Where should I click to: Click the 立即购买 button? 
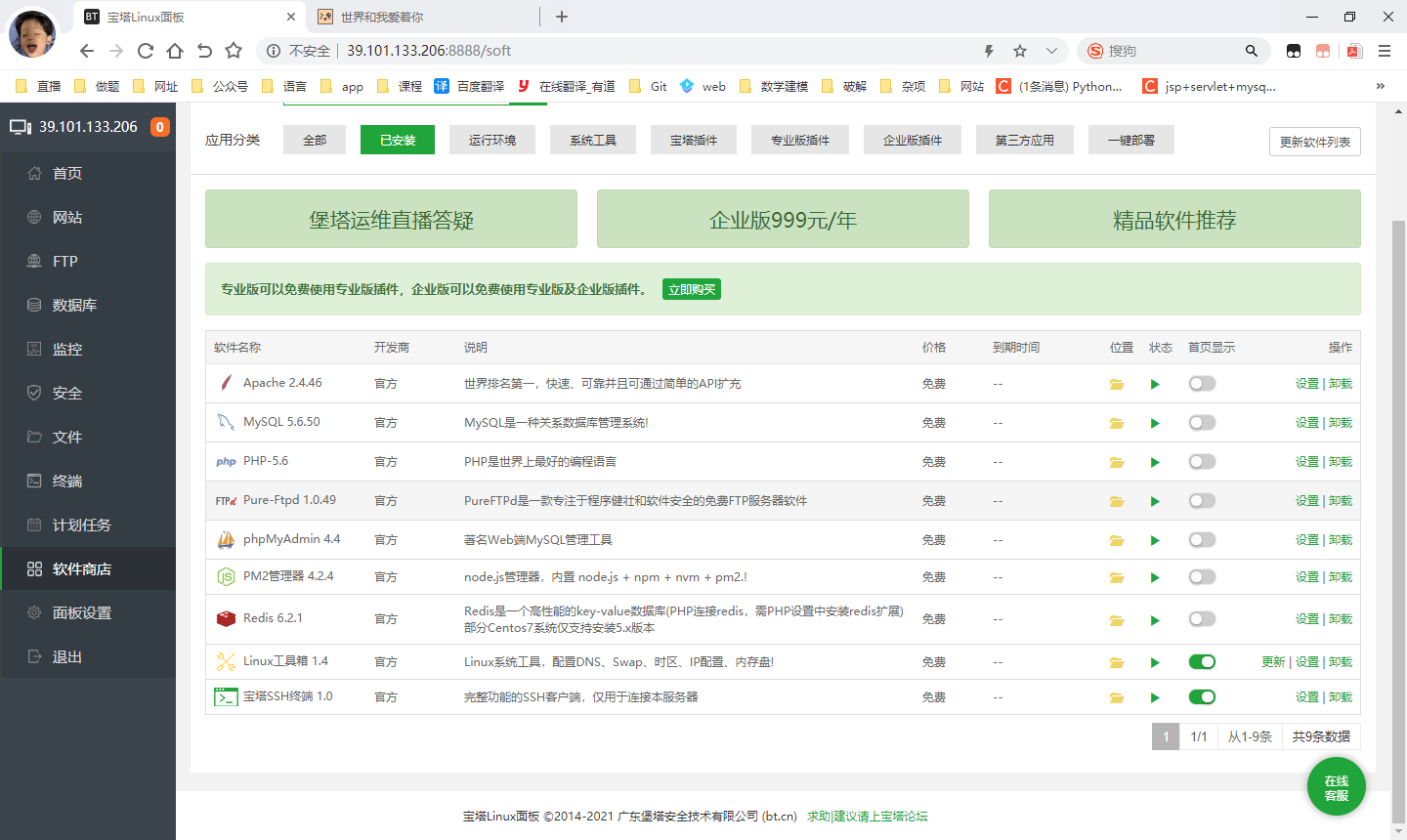[x=691, y=289]
